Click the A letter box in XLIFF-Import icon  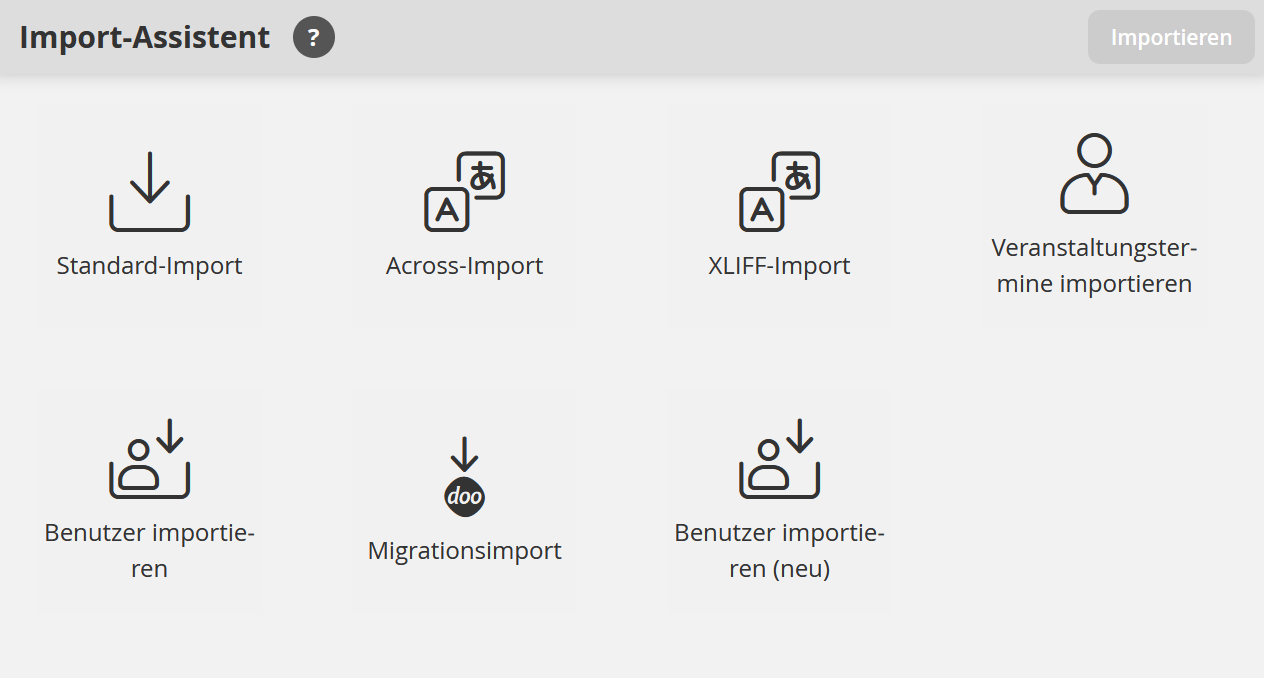(761, 210)
